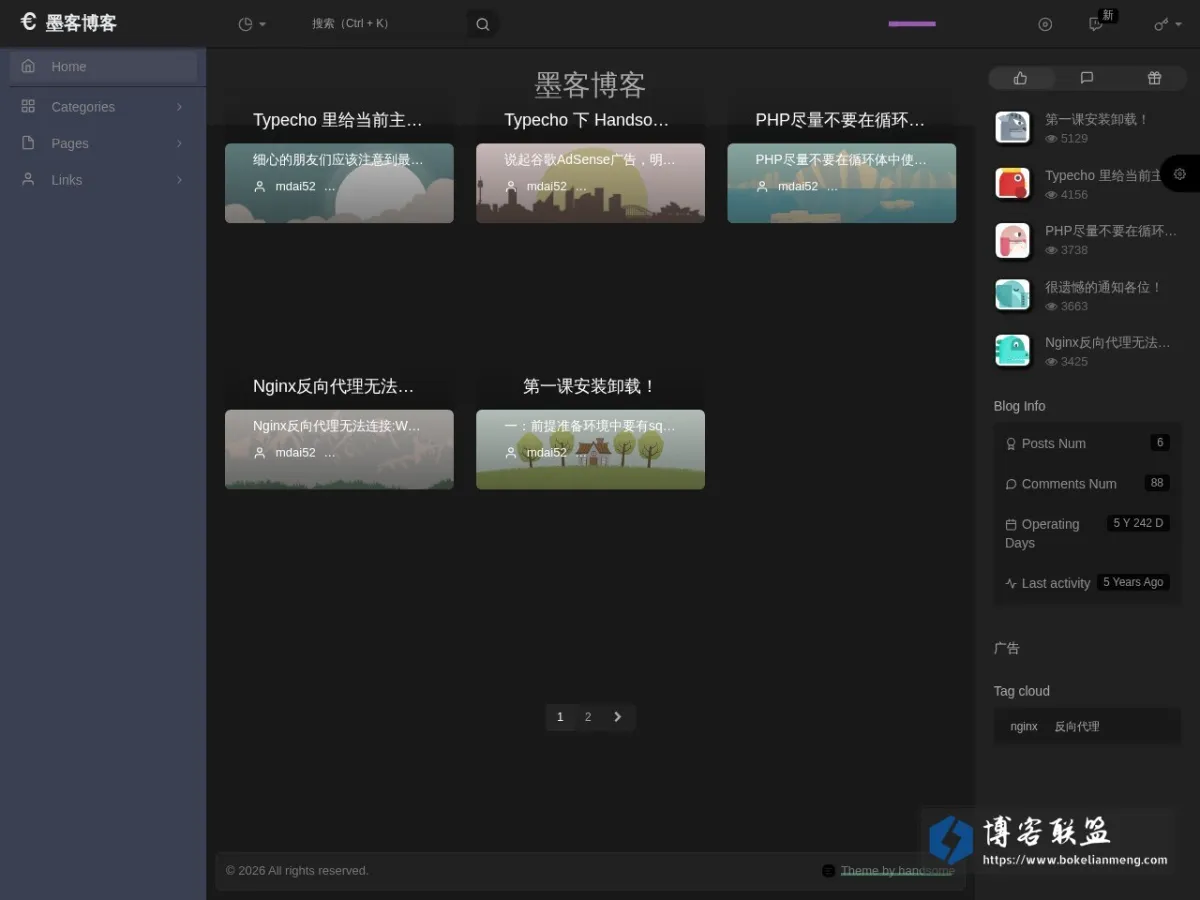This screenshot has width=1200, height=900.
Task: Click the search input field
Action: coord(385,24)
